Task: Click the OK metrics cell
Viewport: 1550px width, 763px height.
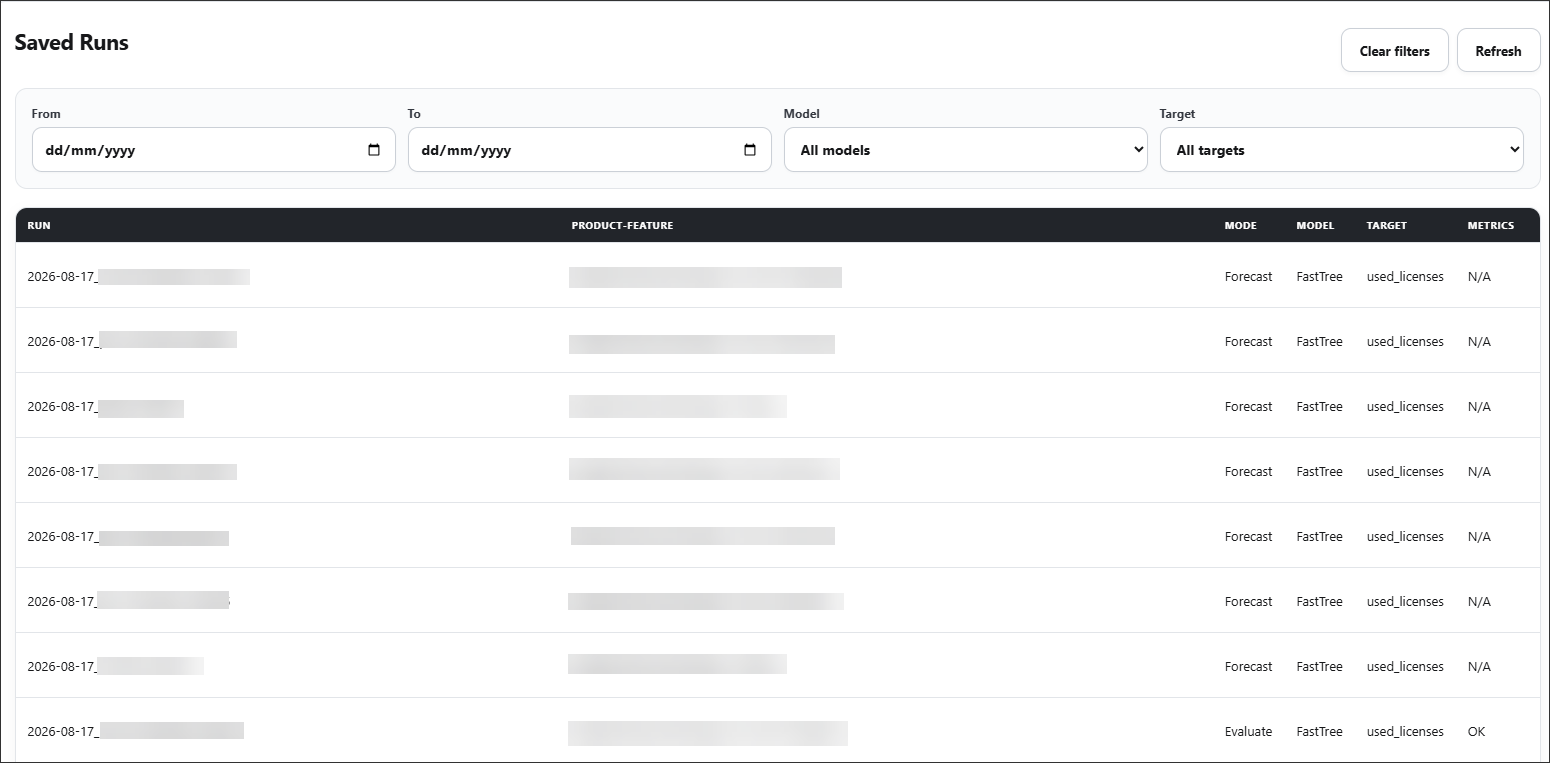Action: (x=1476, y=732)
